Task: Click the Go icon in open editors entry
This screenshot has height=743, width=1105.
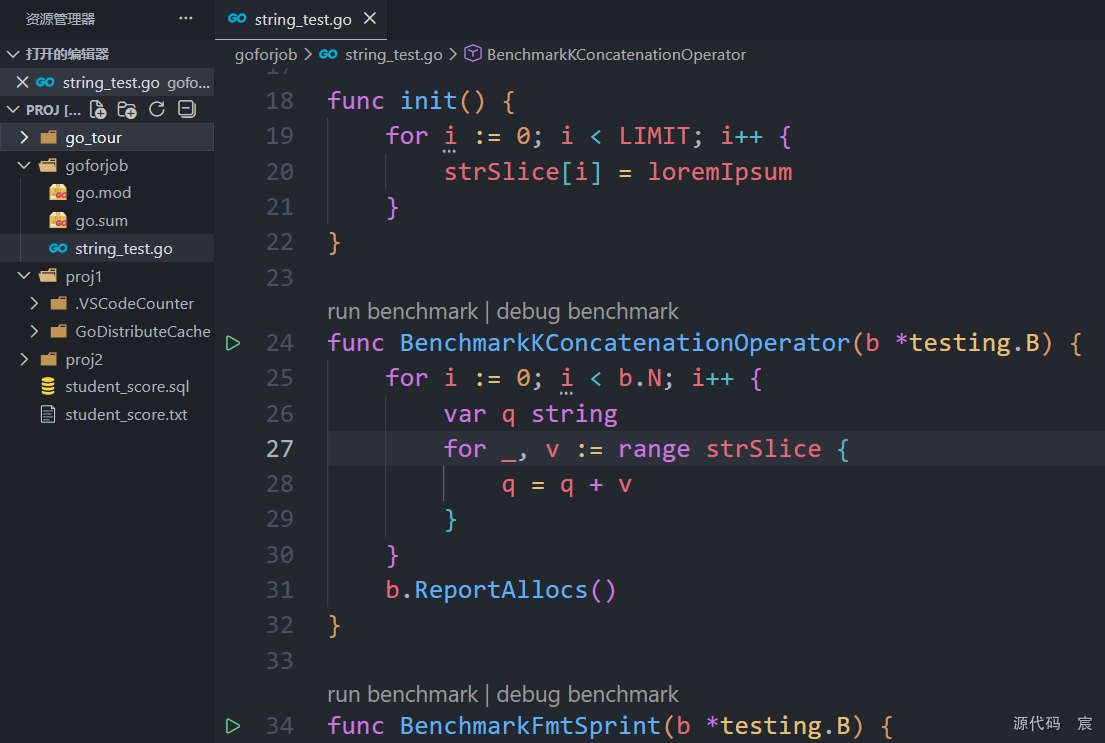Action: tap(45, 82)
